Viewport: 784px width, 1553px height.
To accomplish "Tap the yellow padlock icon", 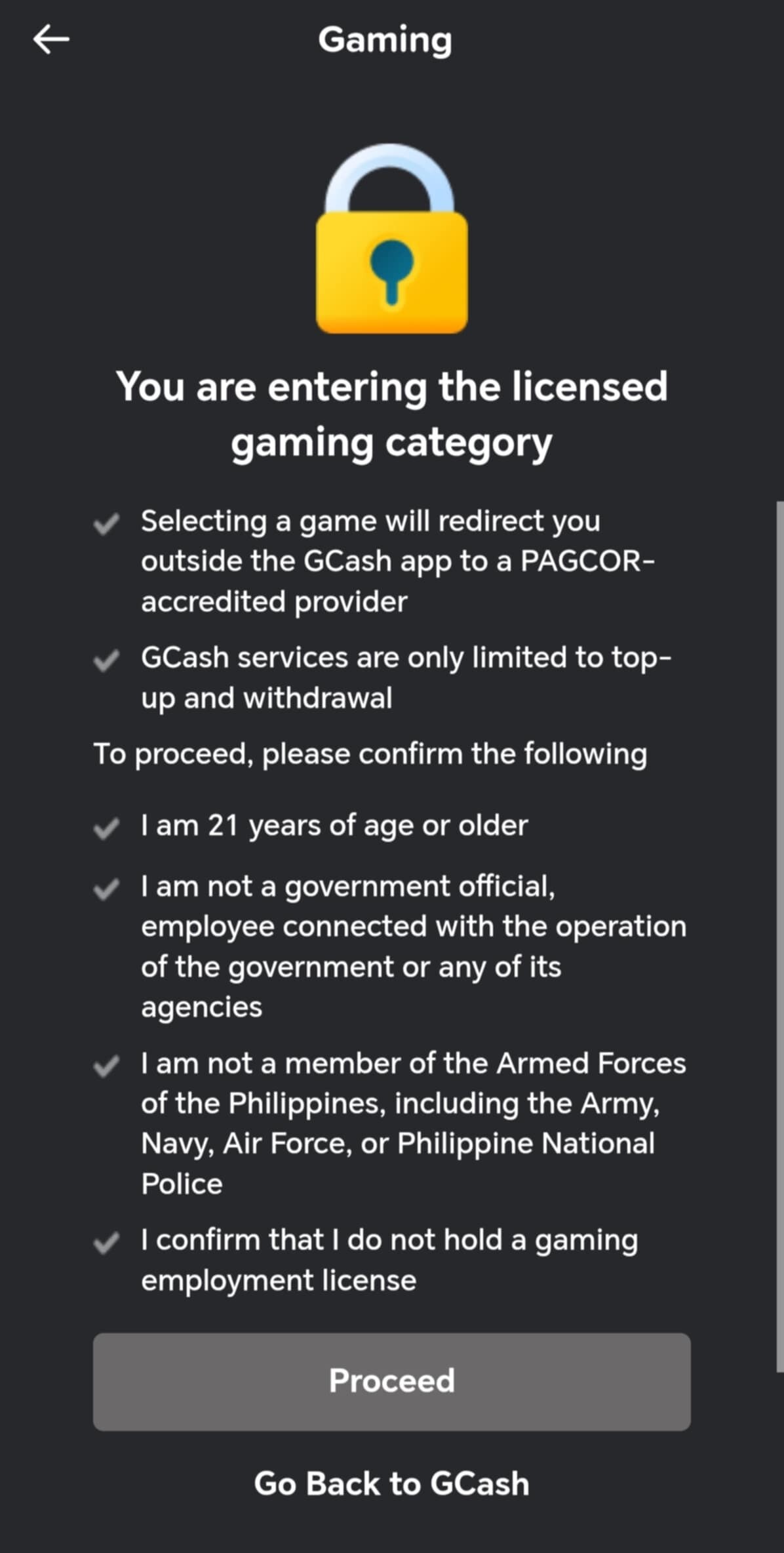I will coord(392,239).
